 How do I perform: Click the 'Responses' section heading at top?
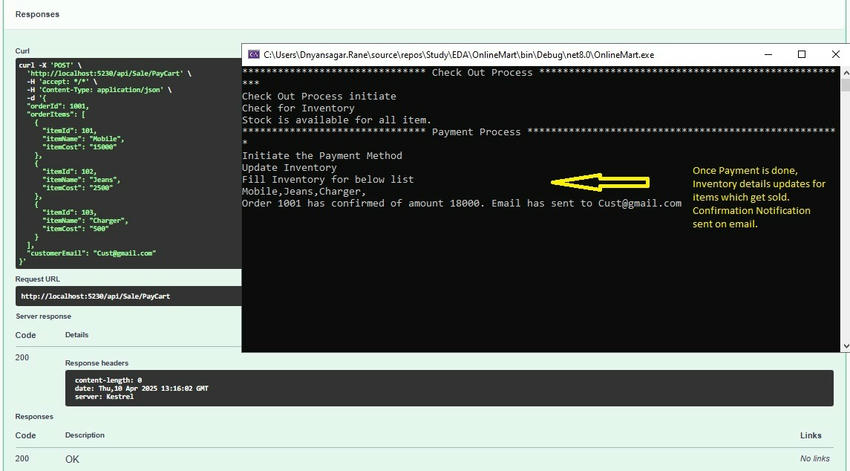(37, 14)
